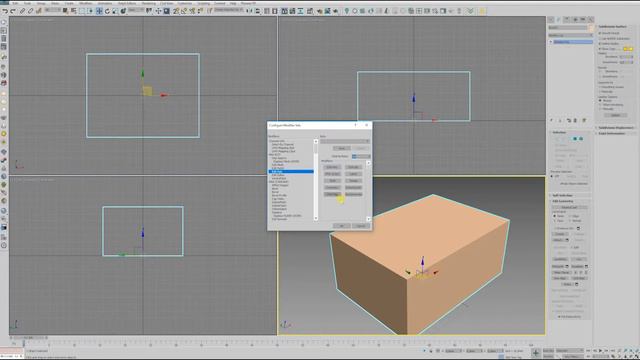Click the Undo arrow in main toolbar

pos(5,11)
